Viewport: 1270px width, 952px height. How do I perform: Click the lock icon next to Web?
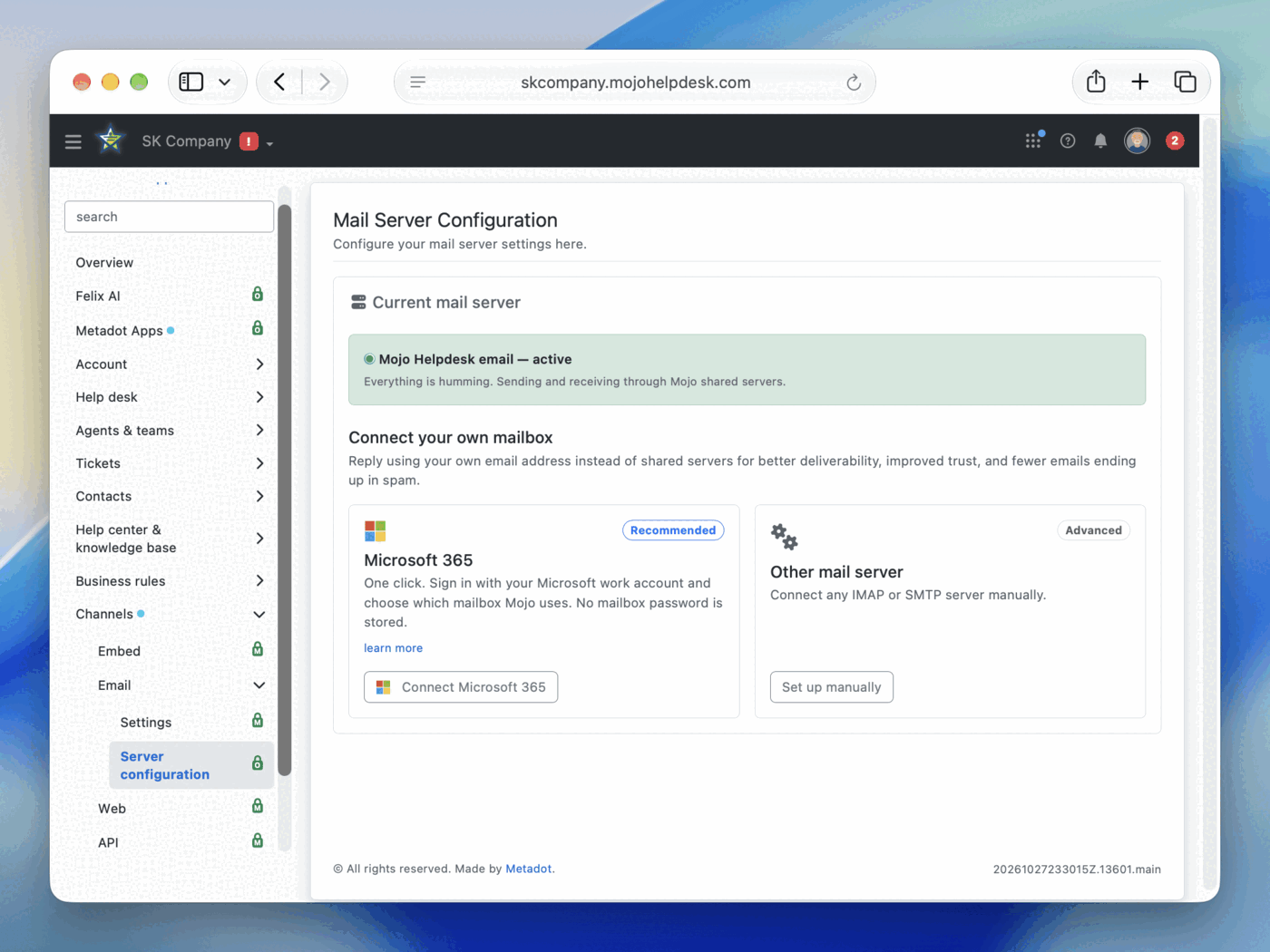(258, 806)
